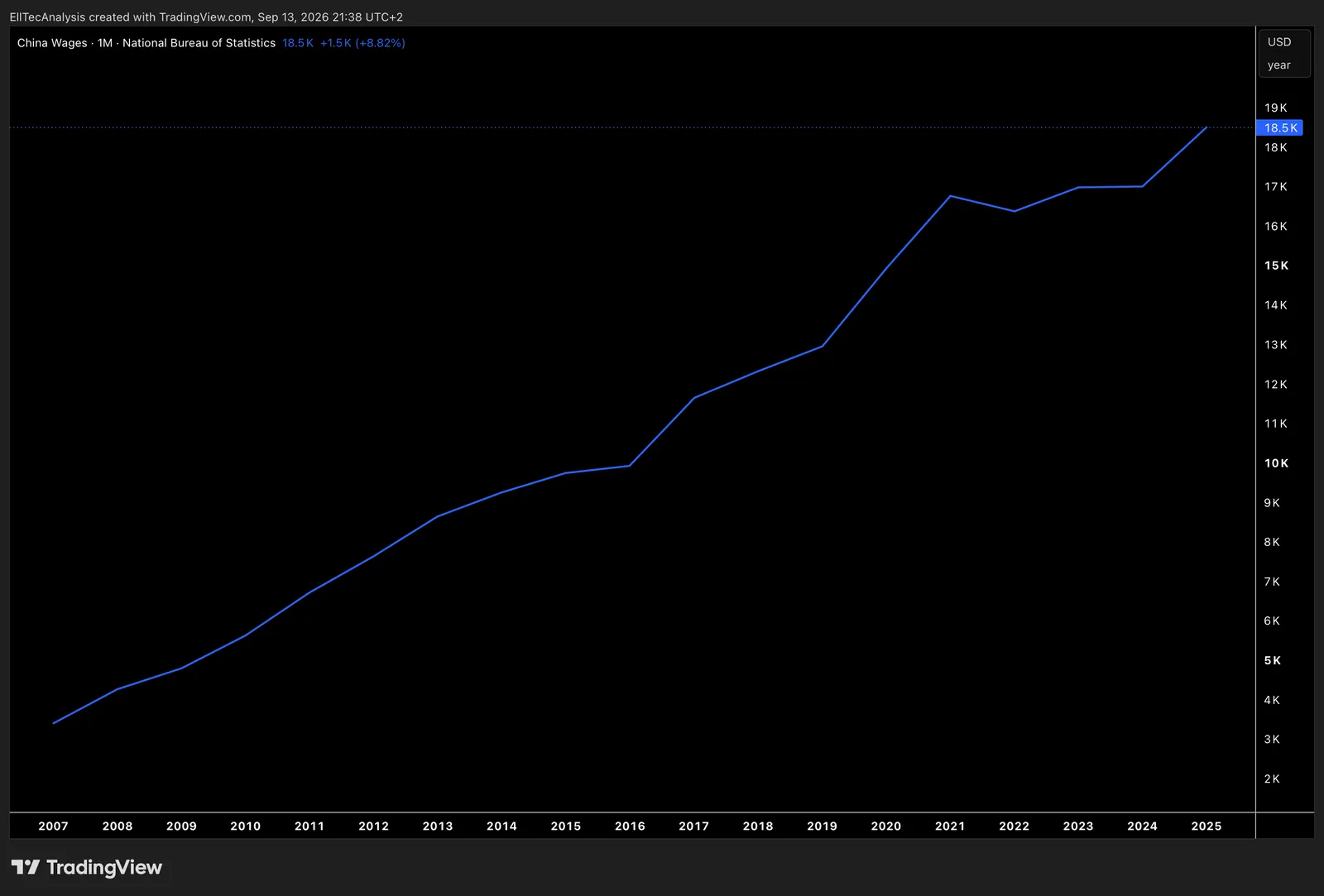Click the EllTecAnalysis created with TradingView.com caption
The width and height of the screenshot is (1324, 896).
206,17
